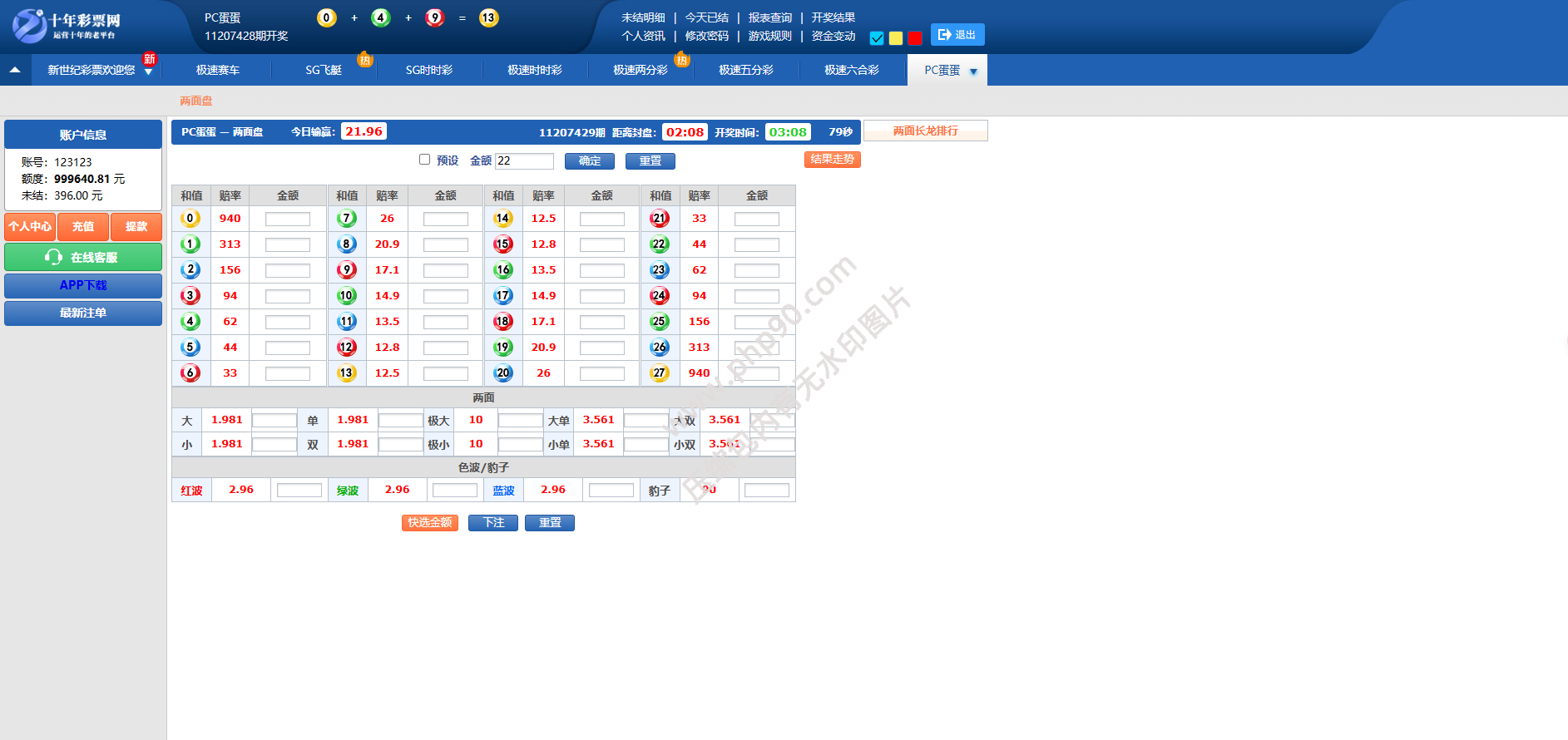Expand the PC蛋蛋 dropdown arrow
The width and height of the screenshot is (1568, 740).
(973, 72)
